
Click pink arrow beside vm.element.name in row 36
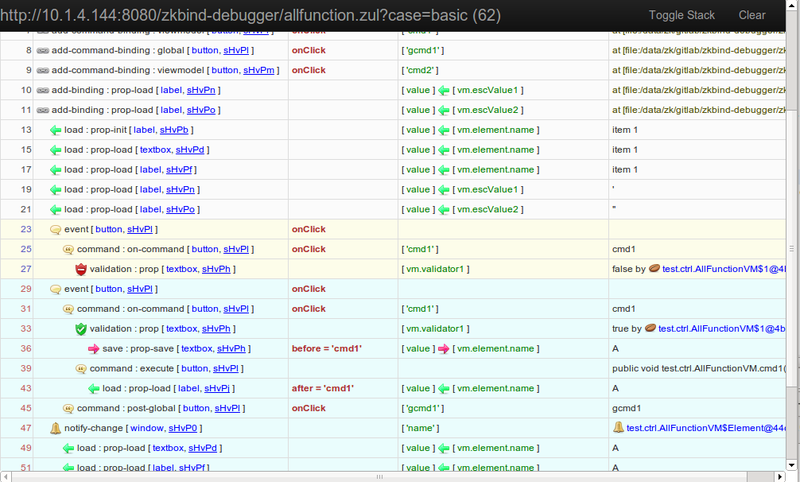point(444,349)
